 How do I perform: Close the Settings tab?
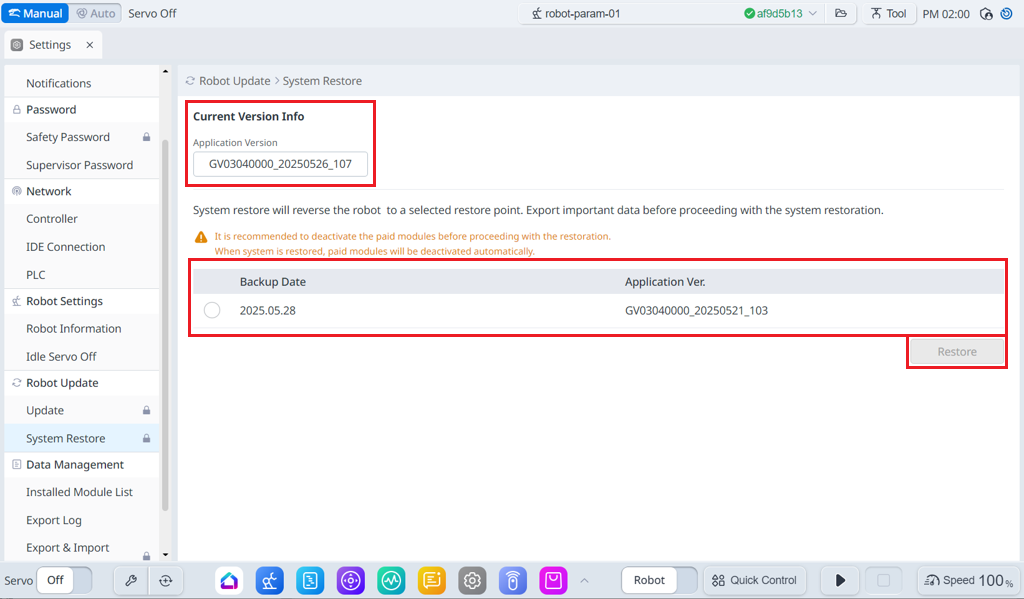click(x=89, y=45)
